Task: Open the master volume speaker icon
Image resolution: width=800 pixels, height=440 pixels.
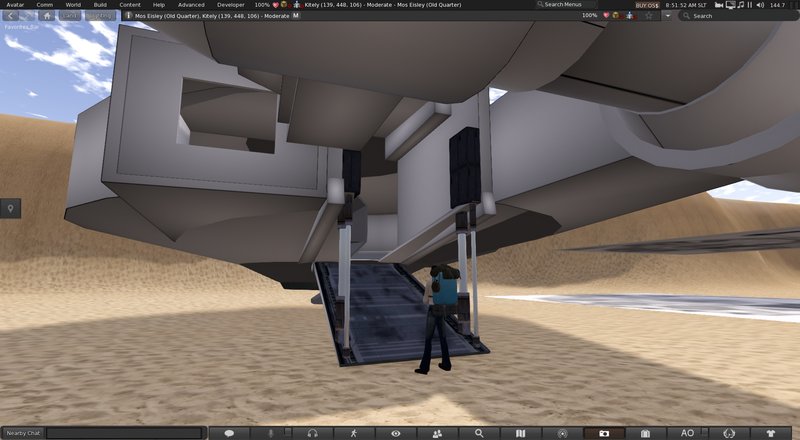Action: 760,5
